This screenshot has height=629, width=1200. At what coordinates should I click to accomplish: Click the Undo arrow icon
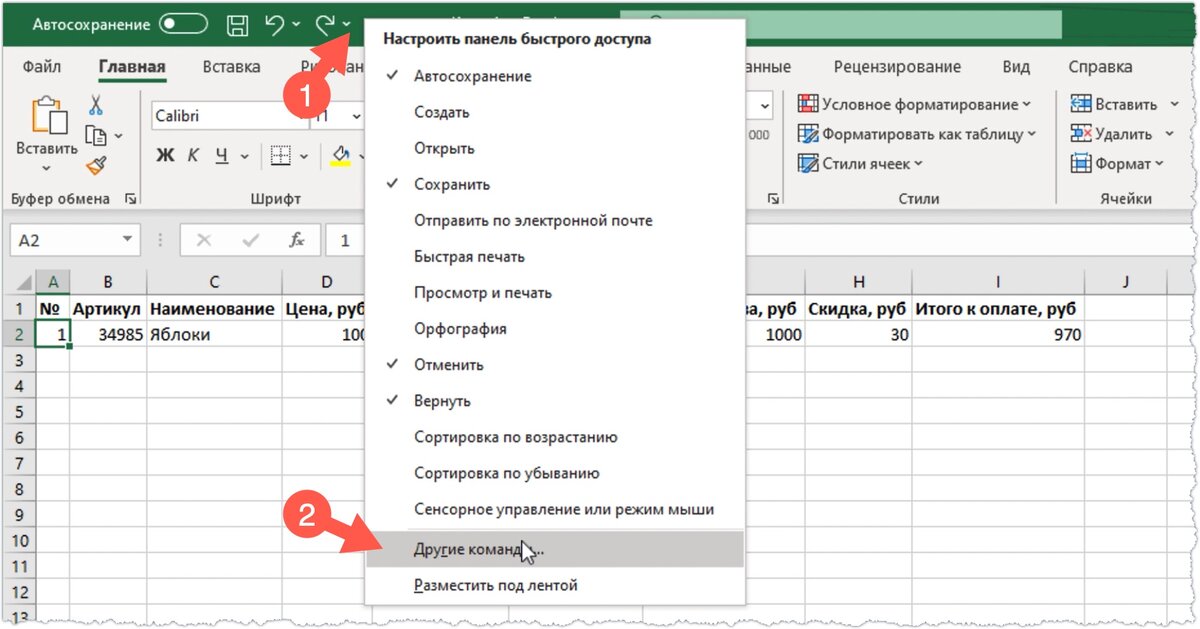pos(275,24)
